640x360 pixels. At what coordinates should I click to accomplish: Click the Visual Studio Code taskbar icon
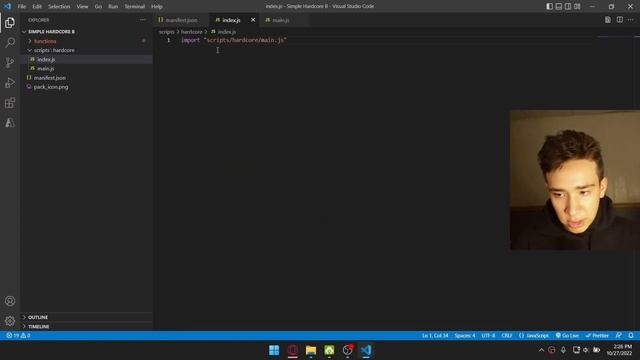pyautogui.click(x=366, y=350)
